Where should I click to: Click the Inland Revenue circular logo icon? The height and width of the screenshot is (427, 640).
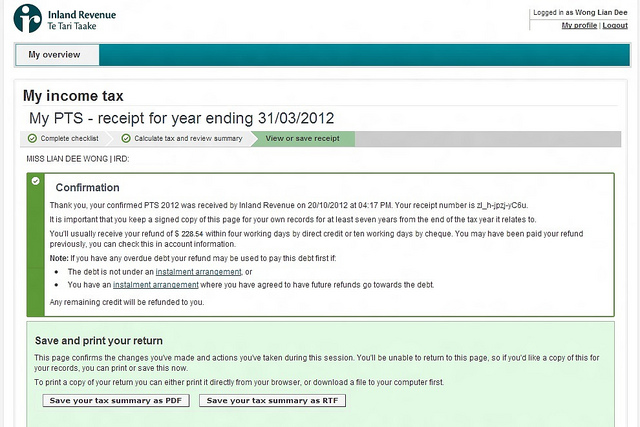tap(27, 18)
